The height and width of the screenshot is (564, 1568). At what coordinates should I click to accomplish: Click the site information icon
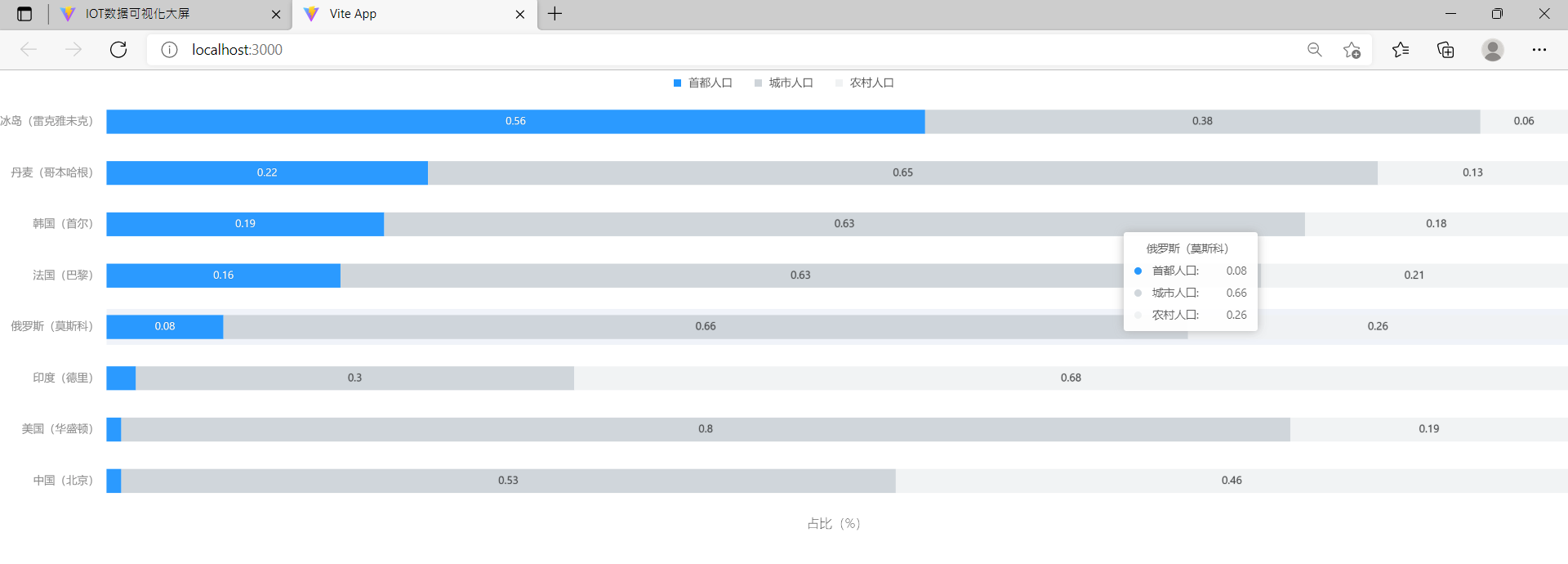coord(169,50)
